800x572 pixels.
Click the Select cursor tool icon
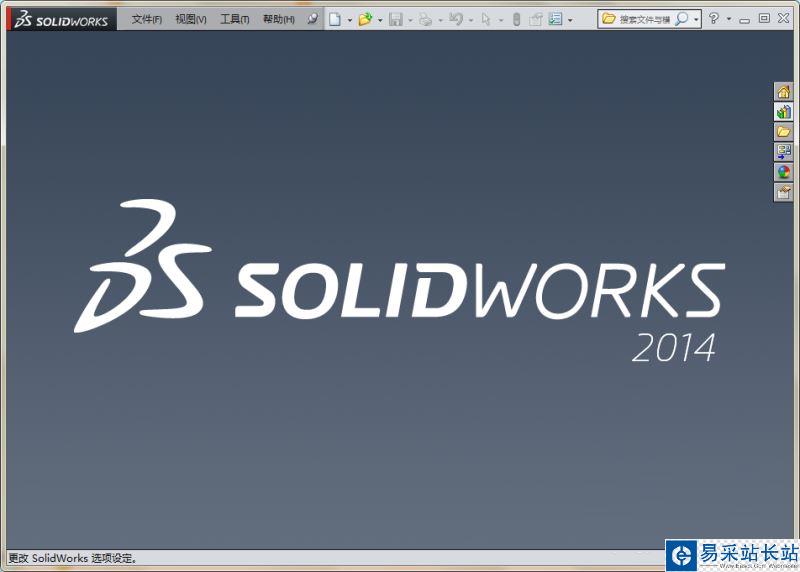pos(485,19)
